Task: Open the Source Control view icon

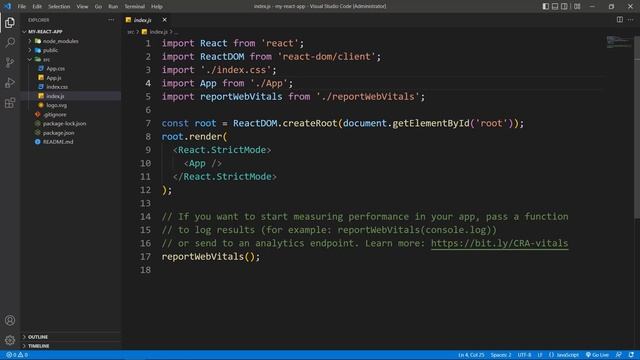Action: [10, 62]
